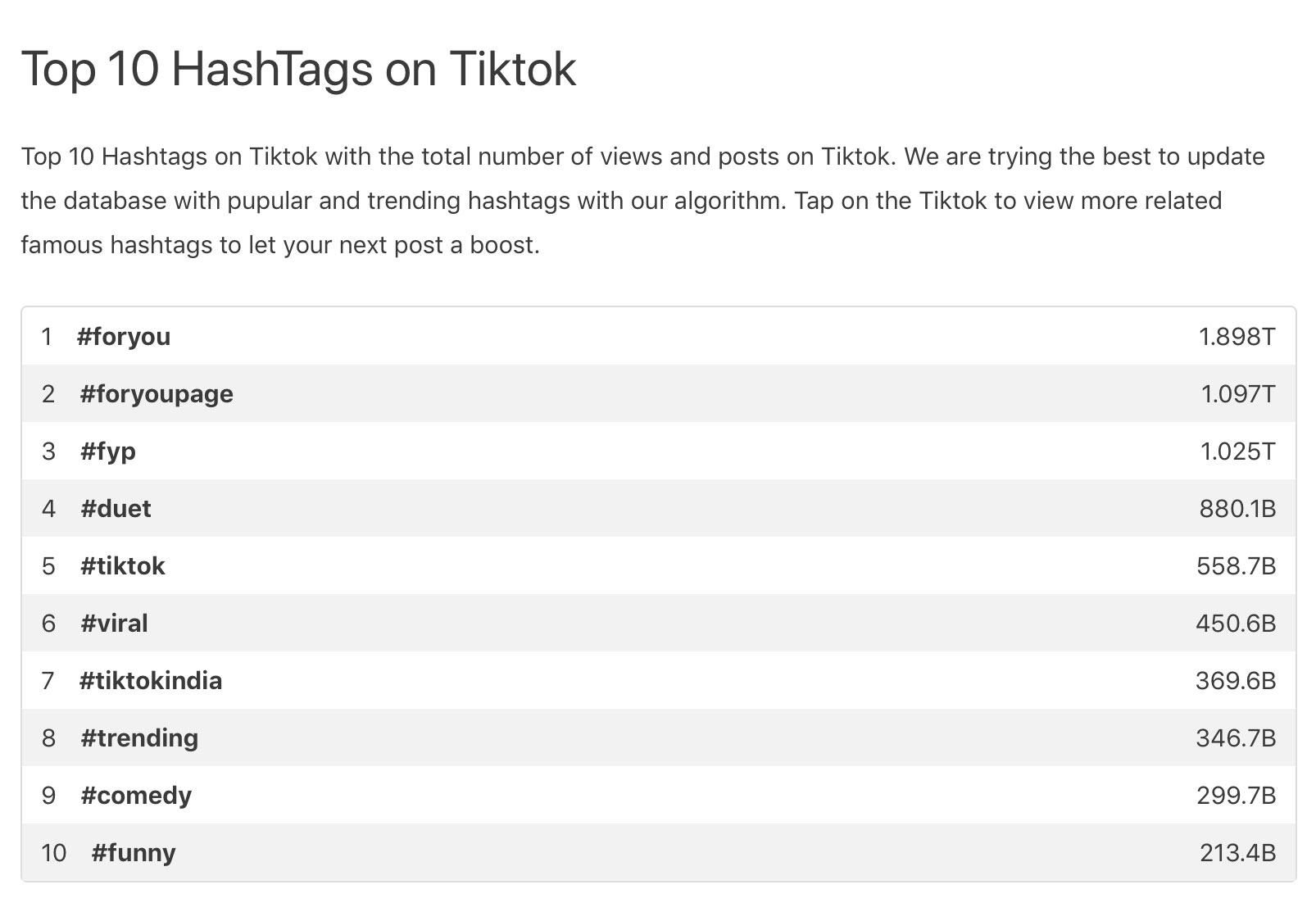
Task: Click the 1.898T view count
Action: pyautogui.click(x=1237, y=337)
